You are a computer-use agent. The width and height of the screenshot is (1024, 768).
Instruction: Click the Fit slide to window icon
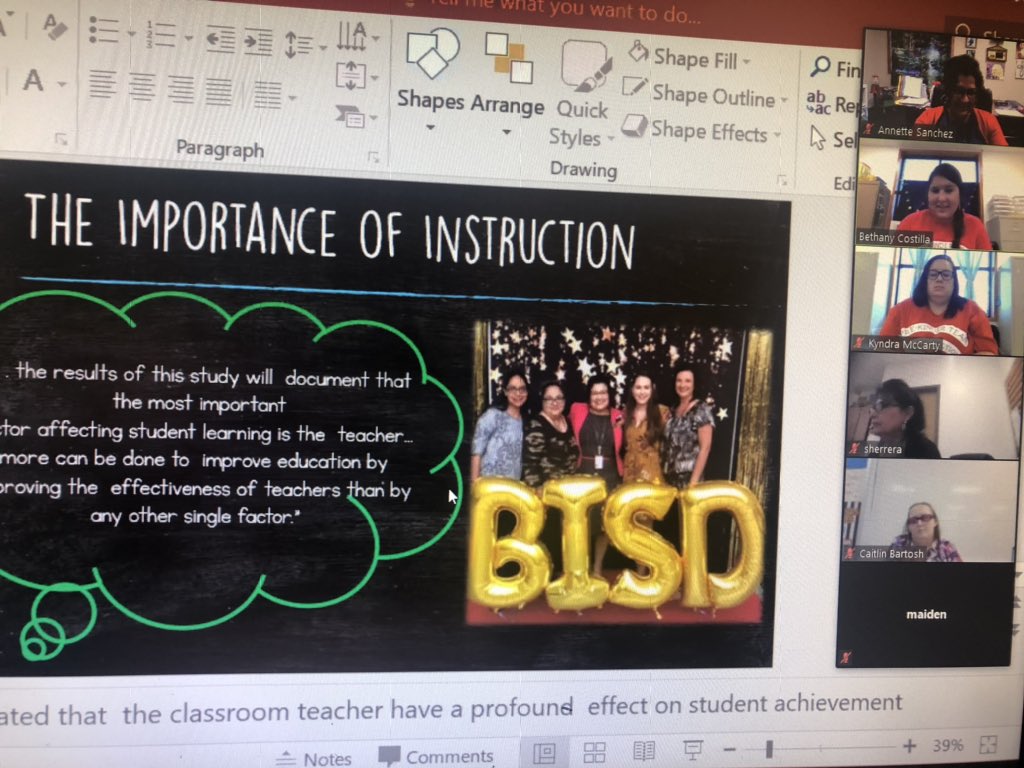pyautogui.click(x=988, y=744)
